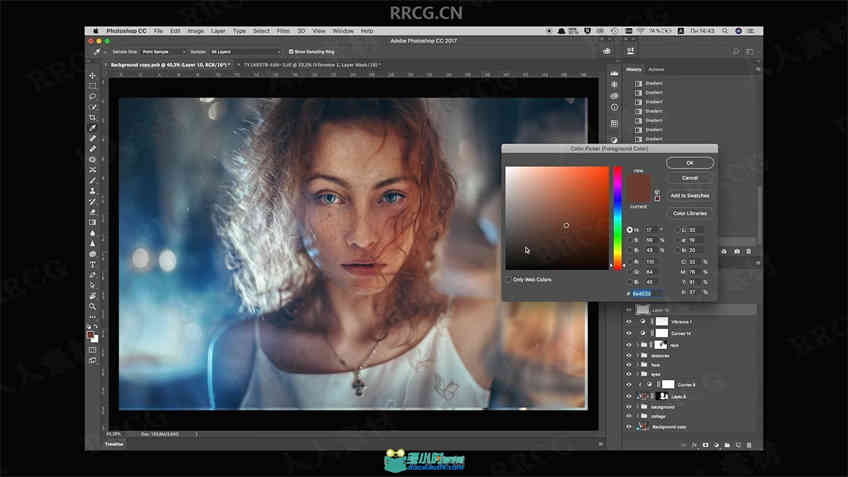Open the Window menu
848x477 pixels.
coord(343,31)
